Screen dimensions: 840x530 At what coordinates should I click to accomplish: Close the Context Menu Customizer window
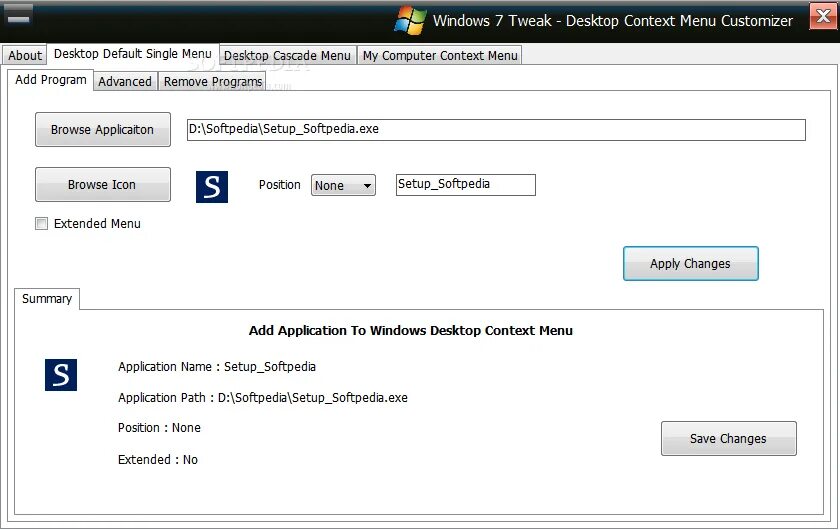pos(823,16)
